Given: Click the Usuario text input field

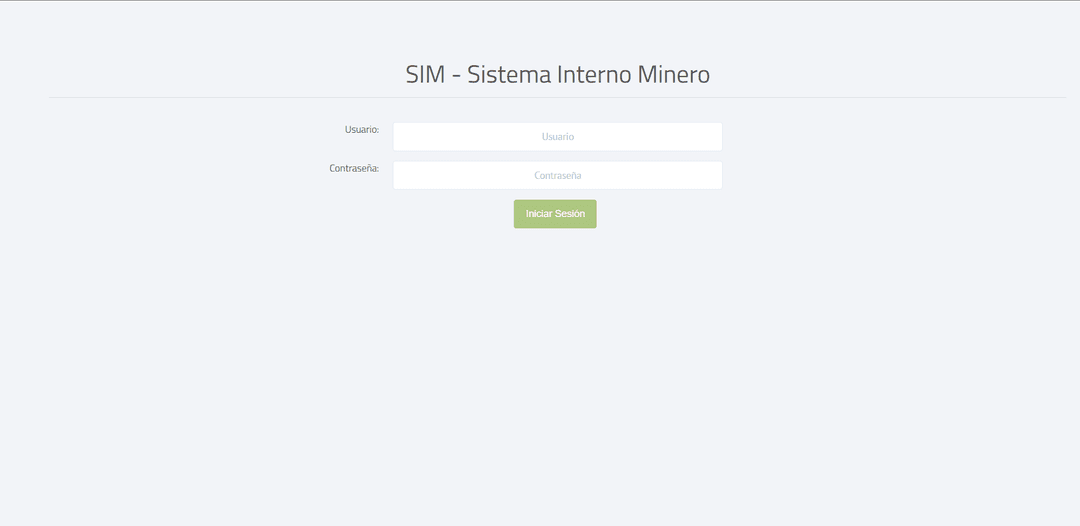Looking at the screenshot, I should [x=557, y=137].
